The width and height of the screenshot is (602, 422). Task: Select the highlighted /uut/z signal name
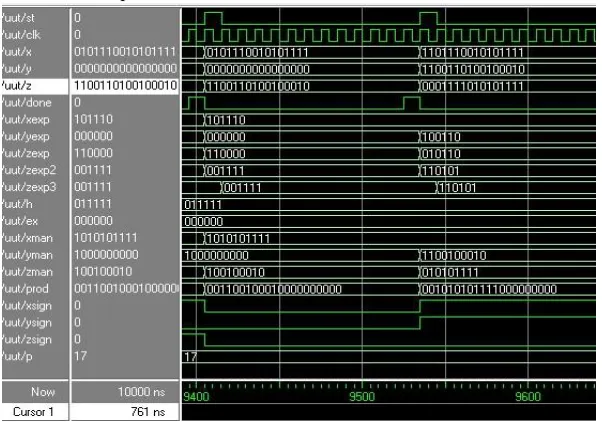click(x=17, y=86)
